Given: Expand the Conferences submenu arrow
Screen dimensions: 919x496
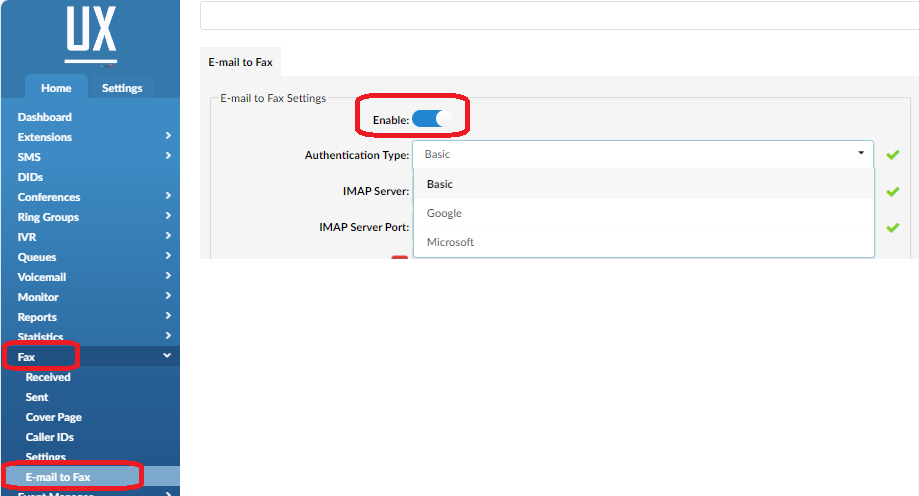Looking at the screenshot, I should [x=168, y=196].
